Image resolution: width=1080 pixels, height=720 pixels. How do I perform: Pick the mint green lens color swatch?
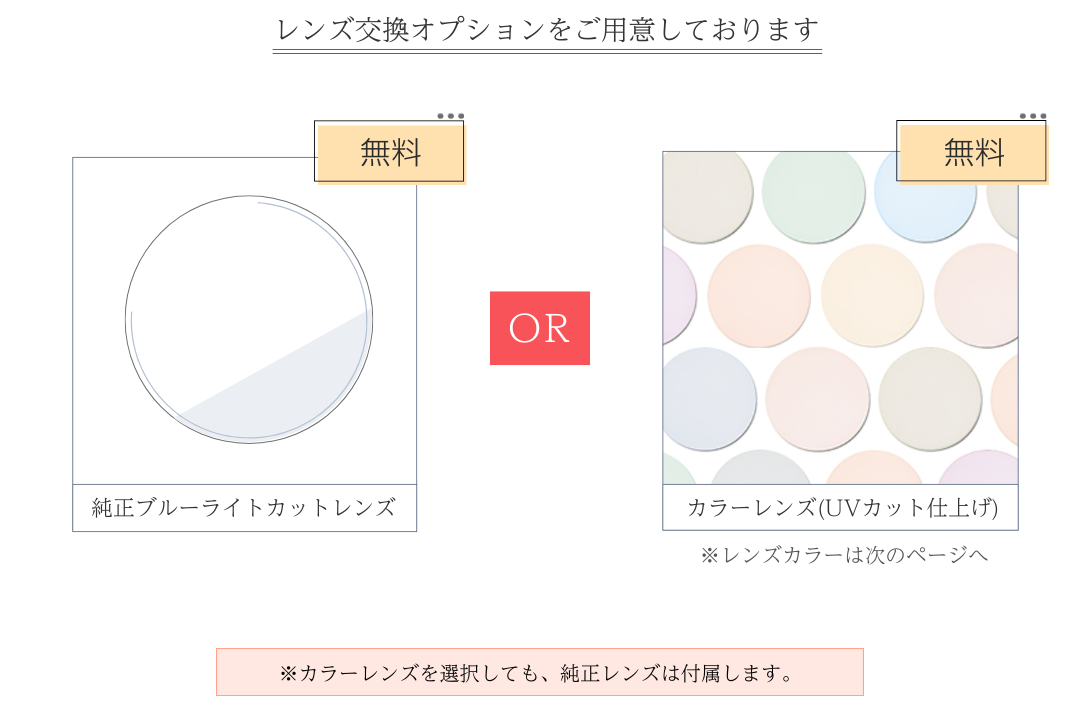813,194
